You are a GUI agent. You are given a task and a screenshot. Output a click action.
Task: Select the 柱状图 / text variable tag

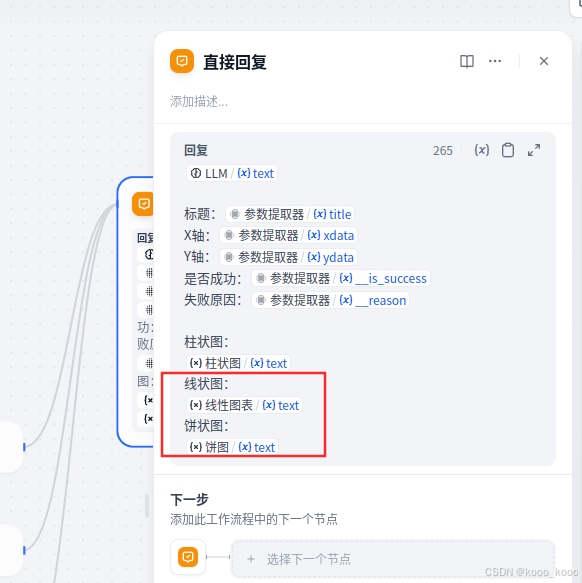click(238, 363)
